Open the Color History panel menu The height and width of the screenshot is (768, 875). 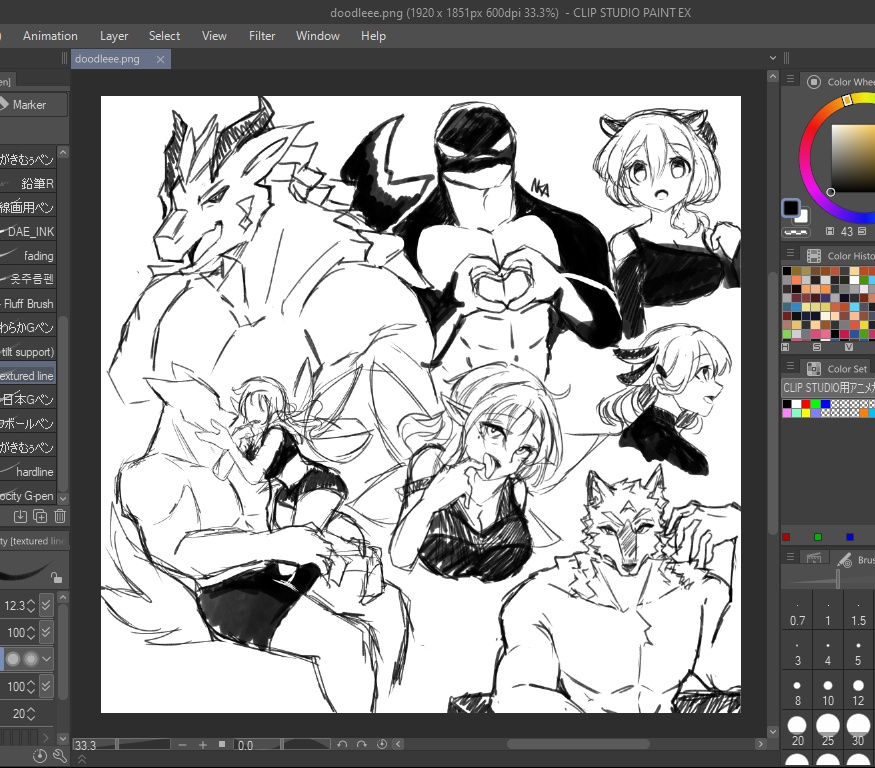point(791,253)
